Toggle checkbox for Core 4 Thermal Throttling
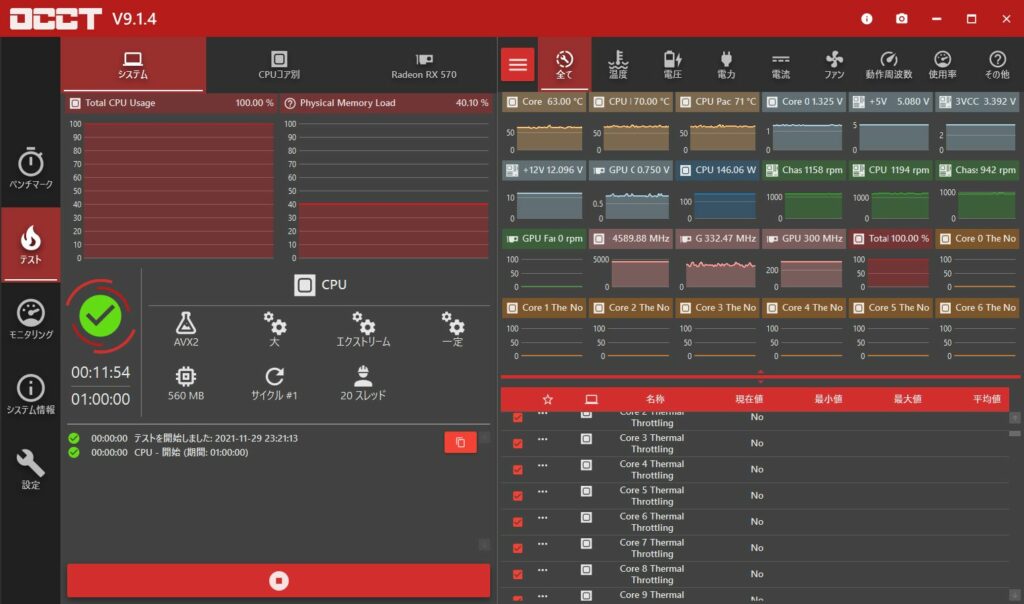 click(518, 469)
